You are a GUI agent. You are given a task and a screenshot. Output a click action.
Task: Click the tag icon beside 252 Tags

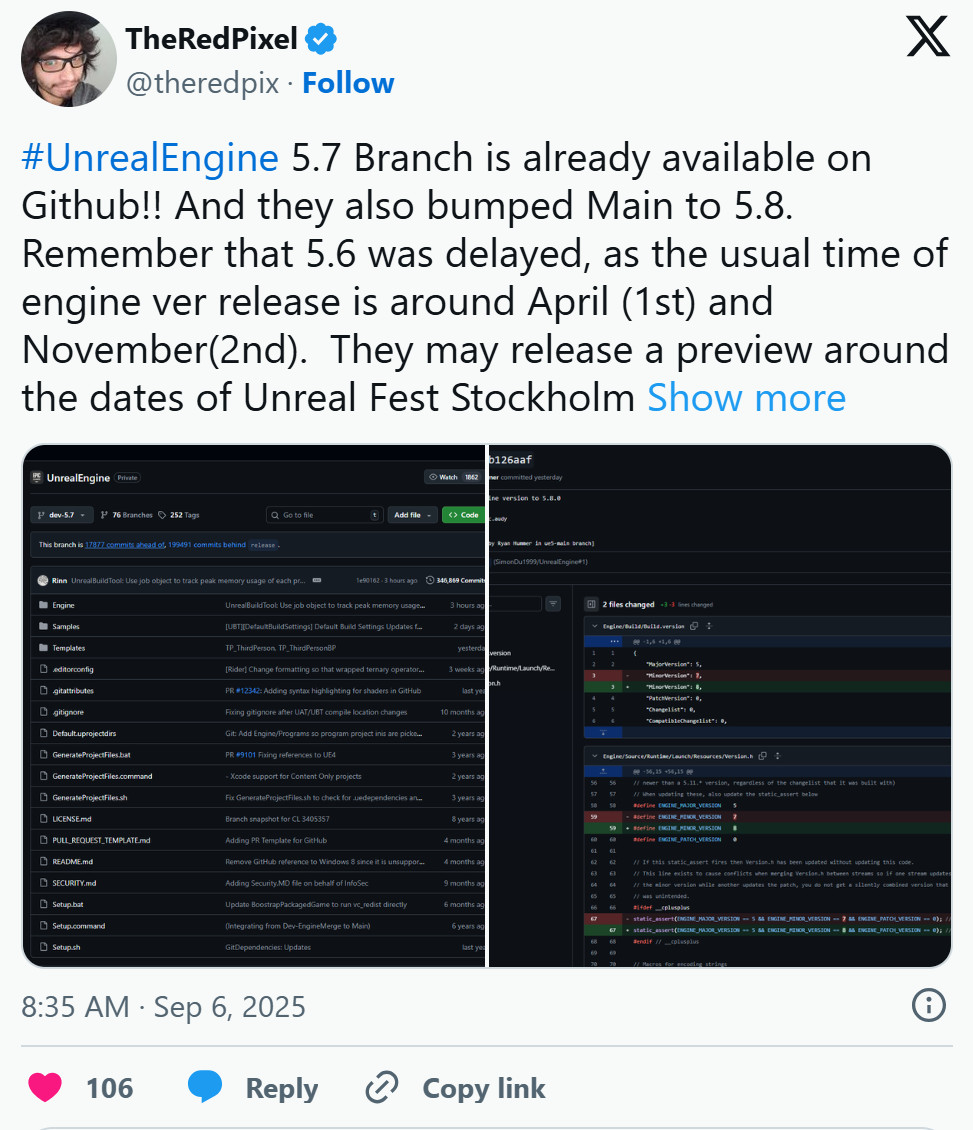pos(160,513)
